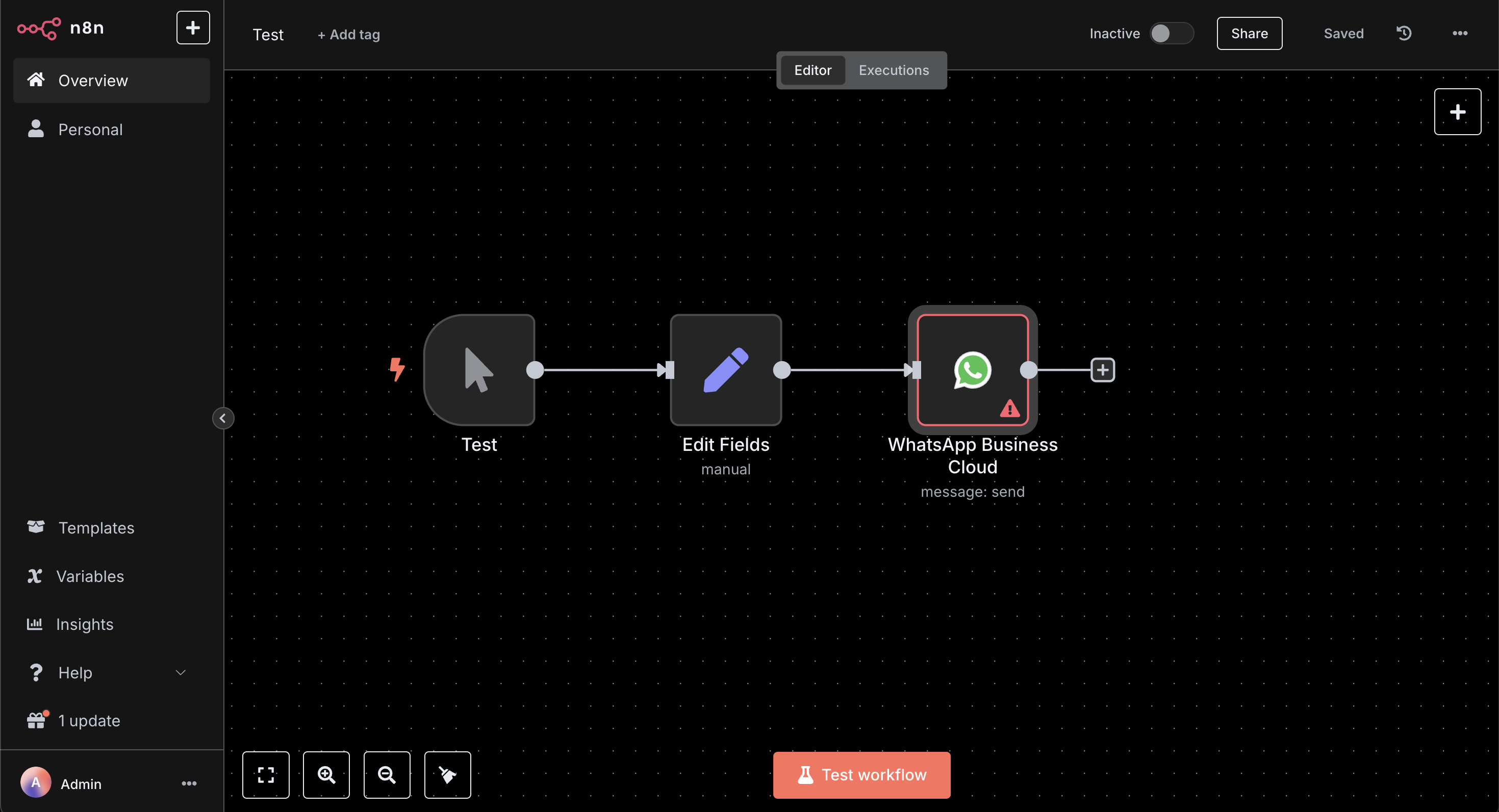Click the output handle of WhatsApp node
1499x812 pixels.
pos(1028,370)
